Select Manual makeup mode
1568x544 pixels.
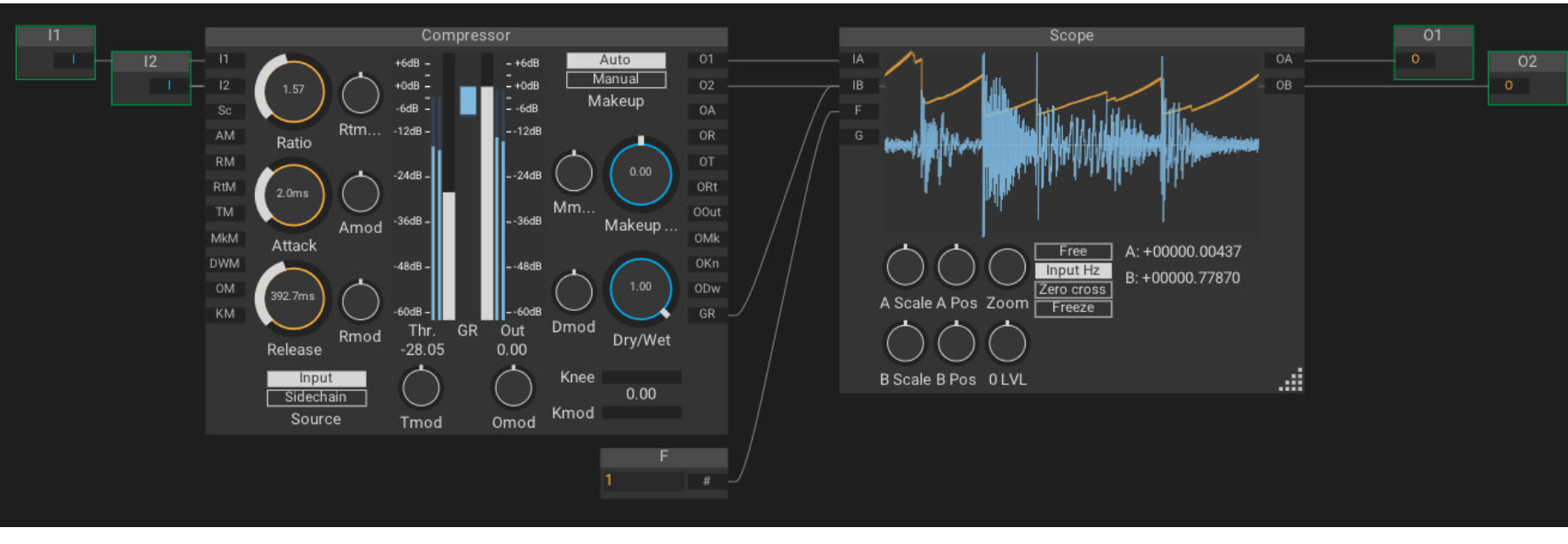616,79
